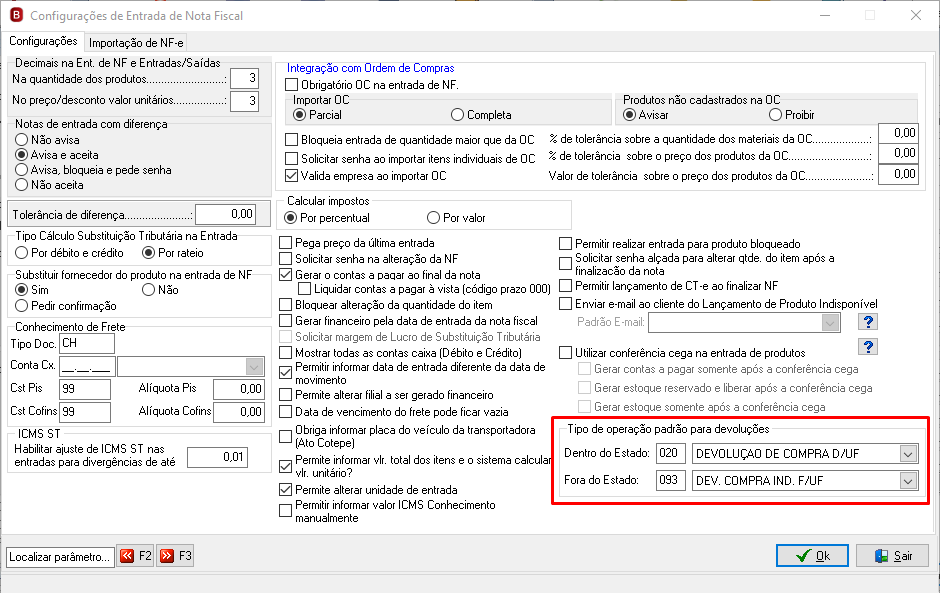The width and height of the screenshot is (940, 593).
Task: Click the Cst Pis input field
Action: pos(85,389)
